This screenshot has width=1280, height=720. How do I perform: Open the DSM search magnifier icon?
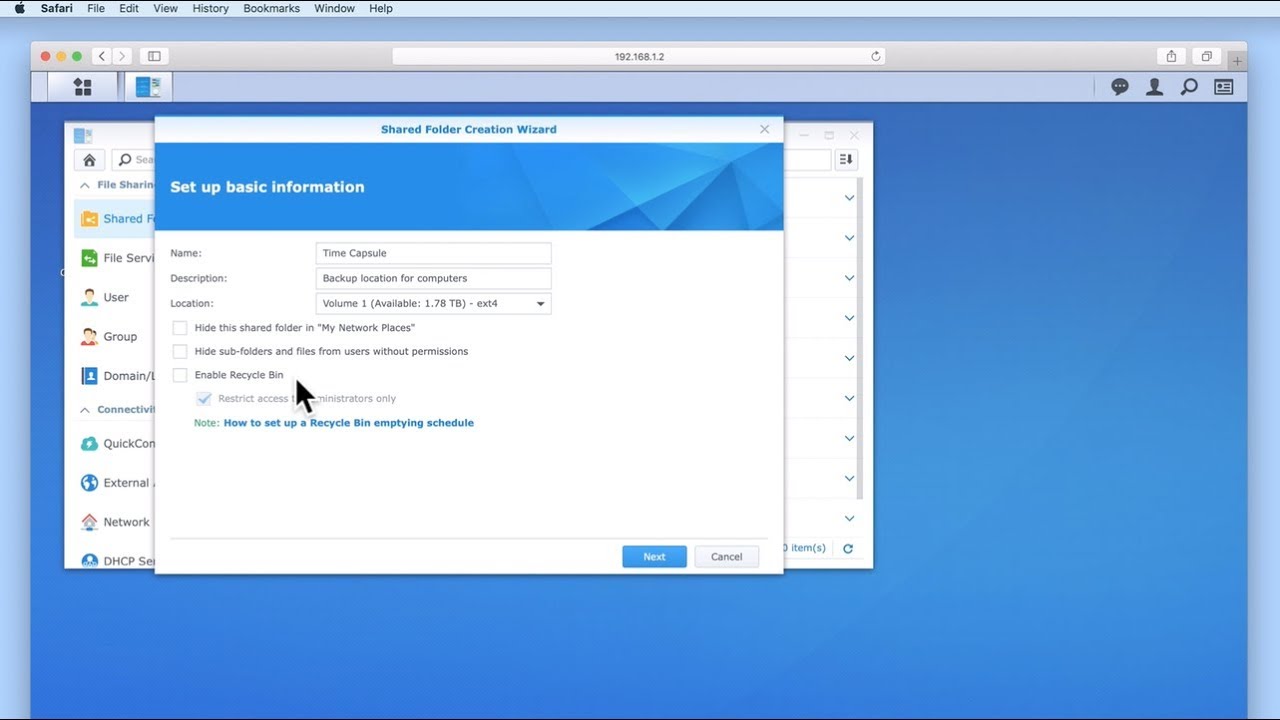point(1189,87)
